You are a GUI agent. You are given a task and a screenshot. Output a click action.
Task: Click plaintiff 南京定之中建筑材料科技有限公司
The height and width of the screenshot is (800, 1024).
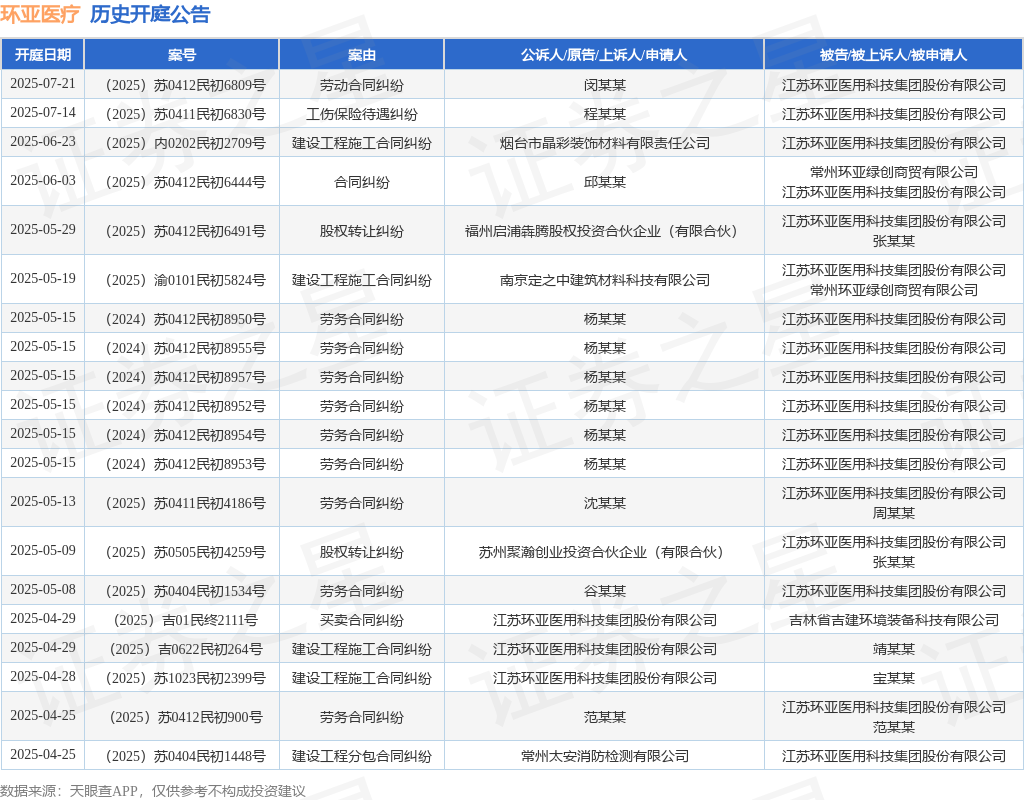tap(604, 280)
